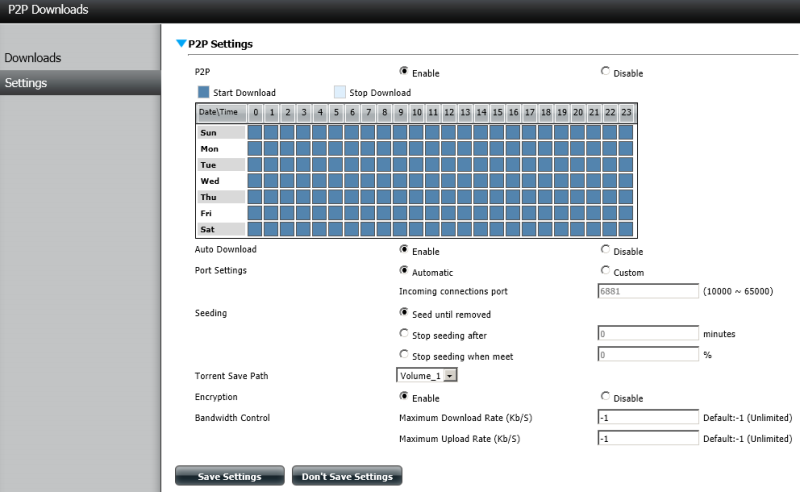The width and height of the screenshot is (800, 492).
Task: Open the Downloads page in sidebar
Action: [x=33, y=58]
